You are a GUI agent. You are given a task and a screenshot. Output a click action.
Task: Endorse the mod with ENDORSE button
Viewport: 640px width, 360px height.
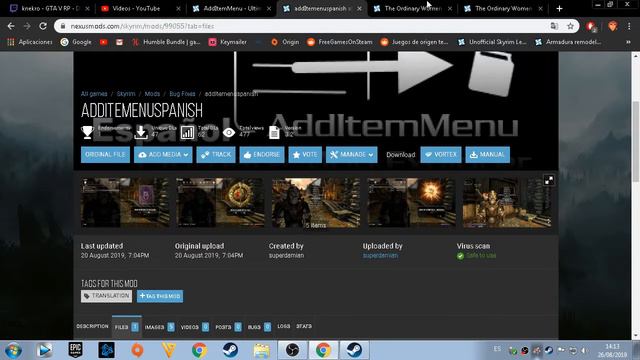click(x=262, y=155)
